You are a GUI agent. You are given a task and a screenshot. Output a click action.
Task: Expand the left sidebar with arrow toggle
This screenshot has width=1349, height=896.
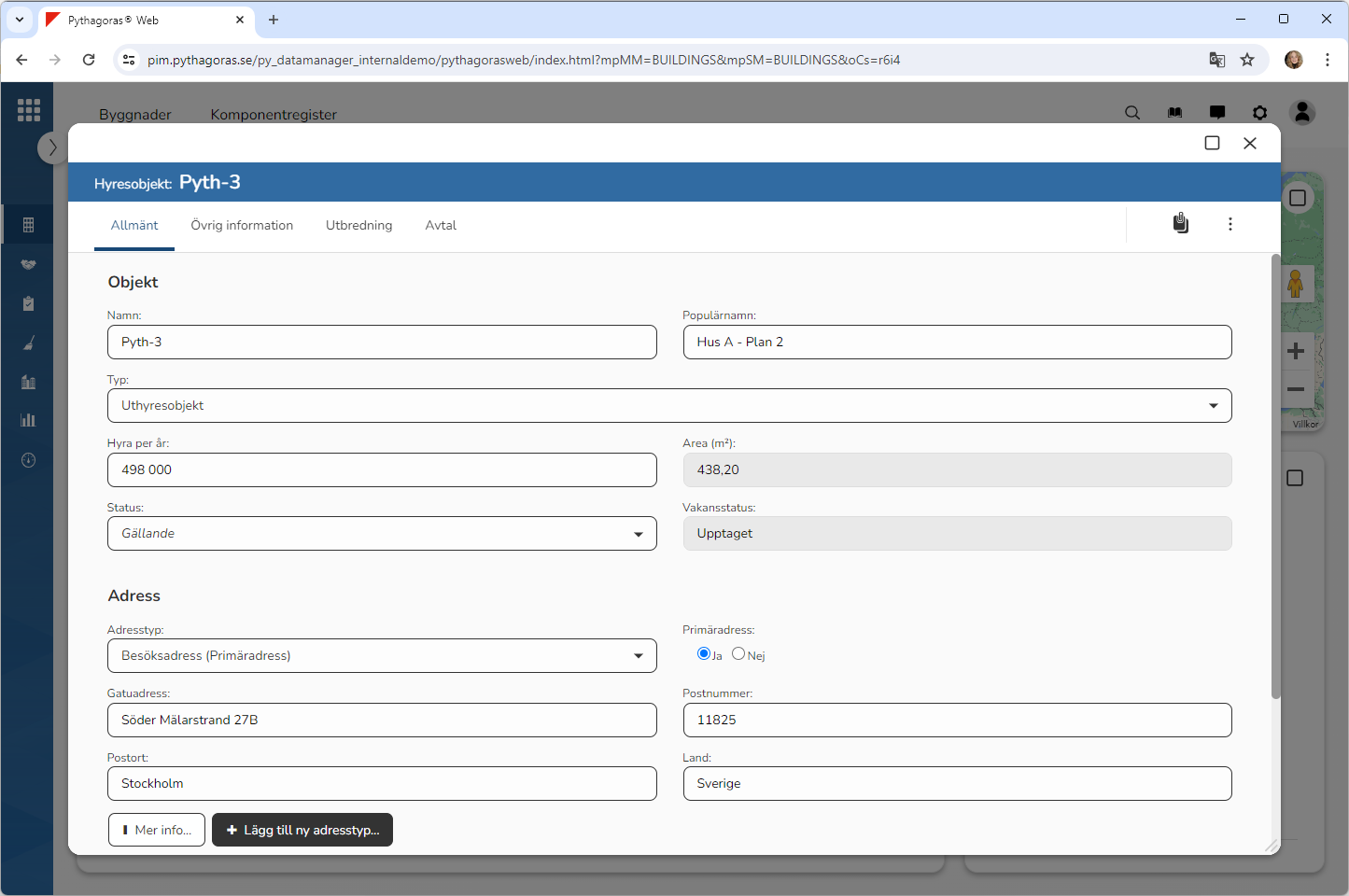point(52,147)
